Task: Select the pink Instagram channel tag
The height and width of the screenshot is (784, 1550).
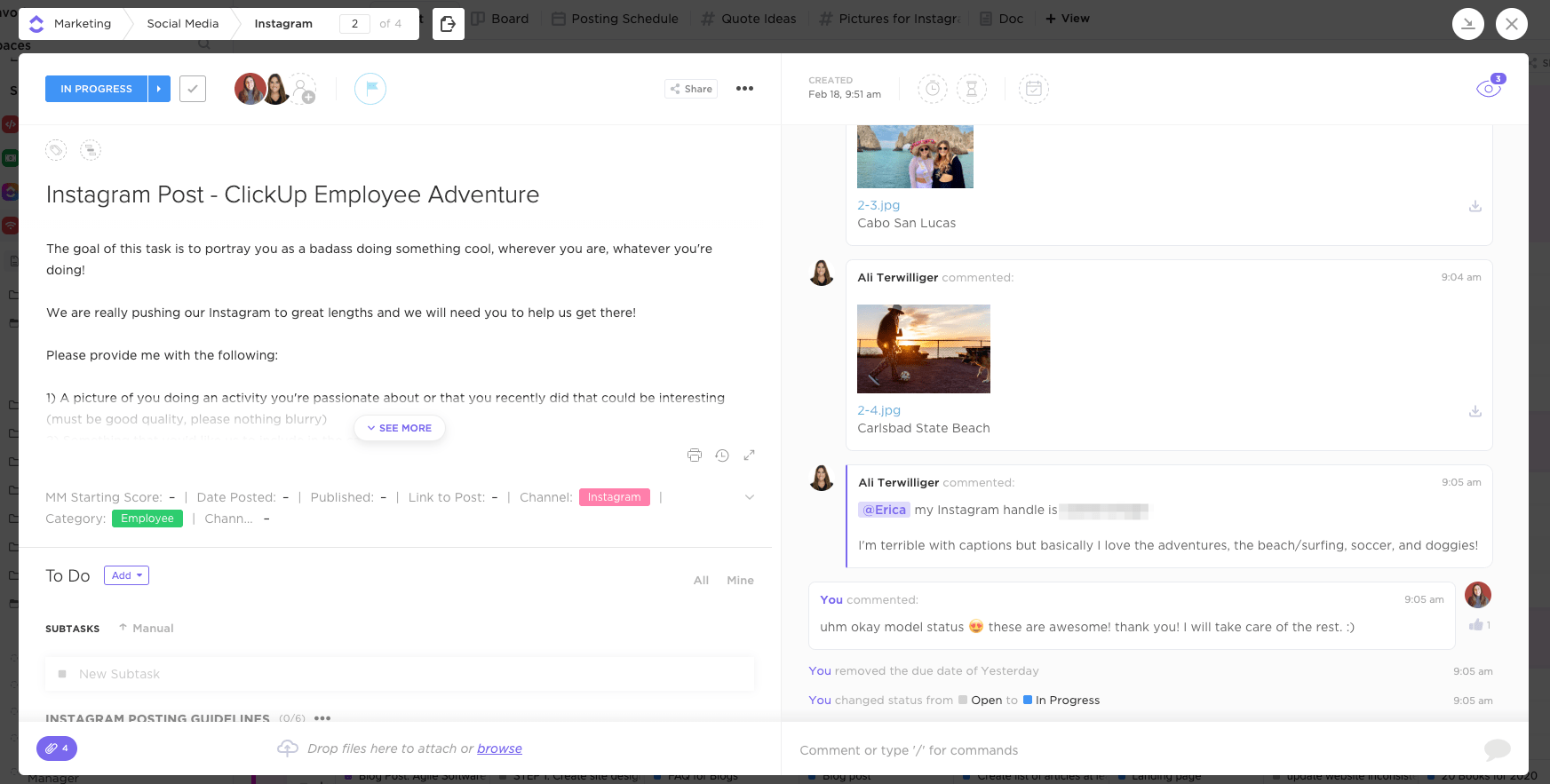Action: pos(614,497)
